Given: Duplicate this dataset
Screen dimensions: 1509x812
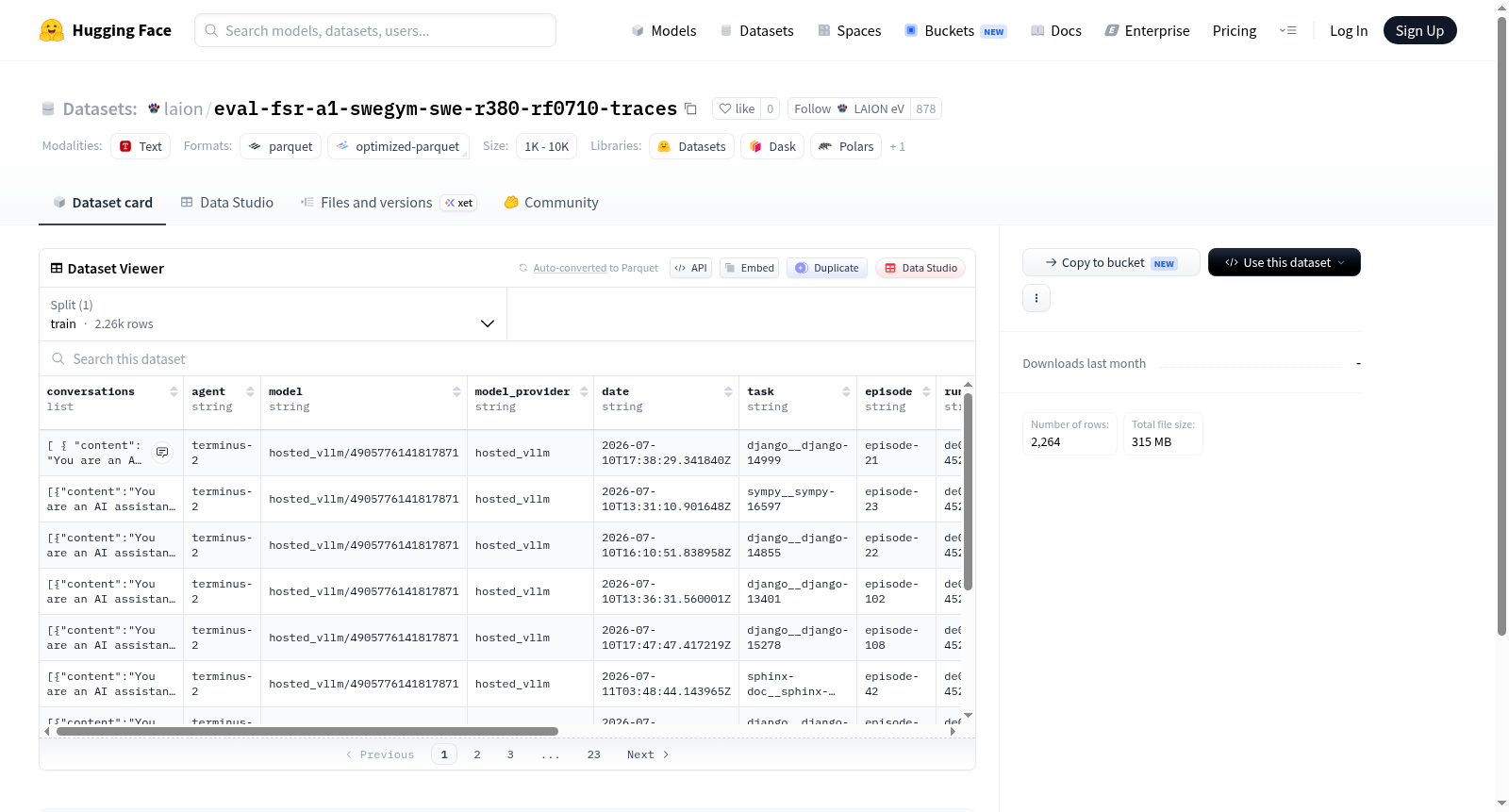Looking at the screenshot, I should click(827, 268).
